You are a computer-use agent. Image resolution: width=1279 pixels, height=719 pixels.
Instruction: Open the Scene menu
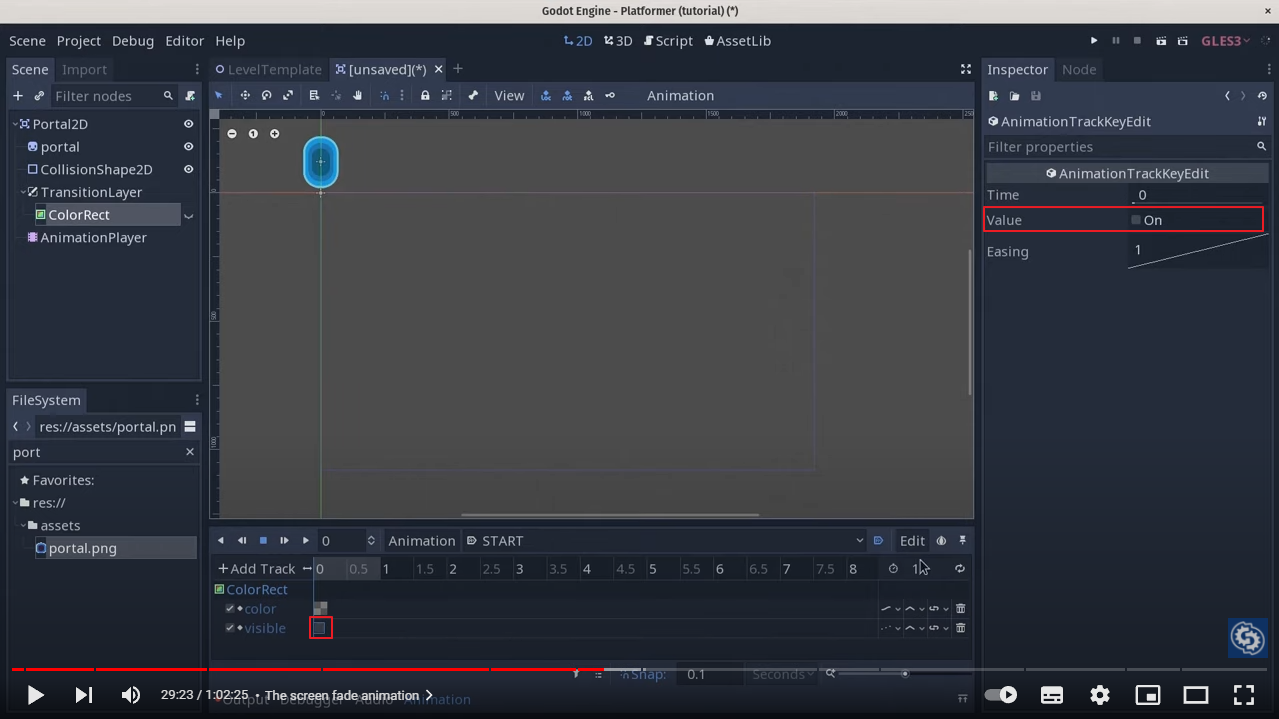click(x=28, y=41)
